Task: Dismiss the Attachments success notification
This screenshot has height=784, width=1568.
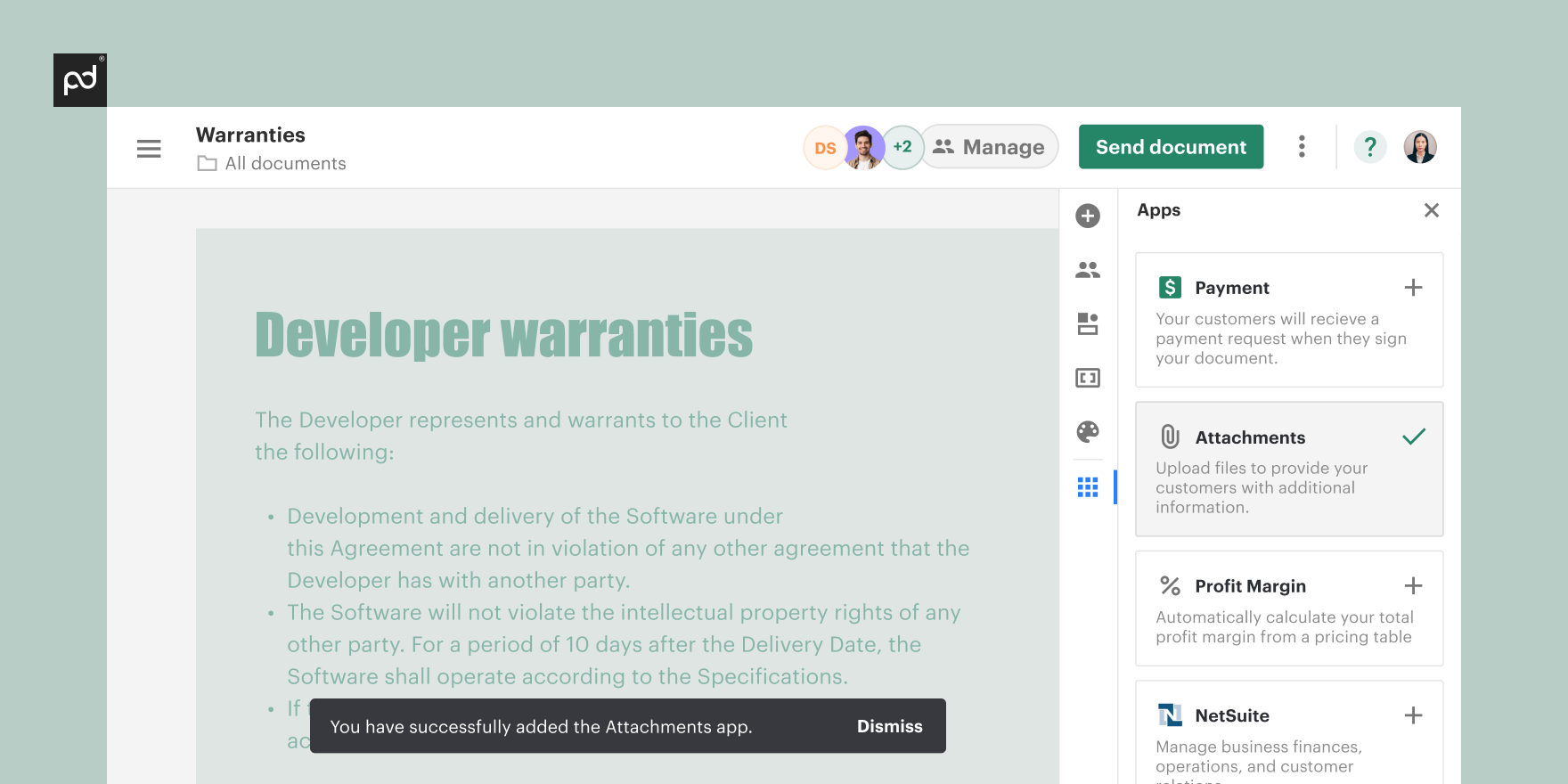Action: pyautogui.click(x=889, y=726)
